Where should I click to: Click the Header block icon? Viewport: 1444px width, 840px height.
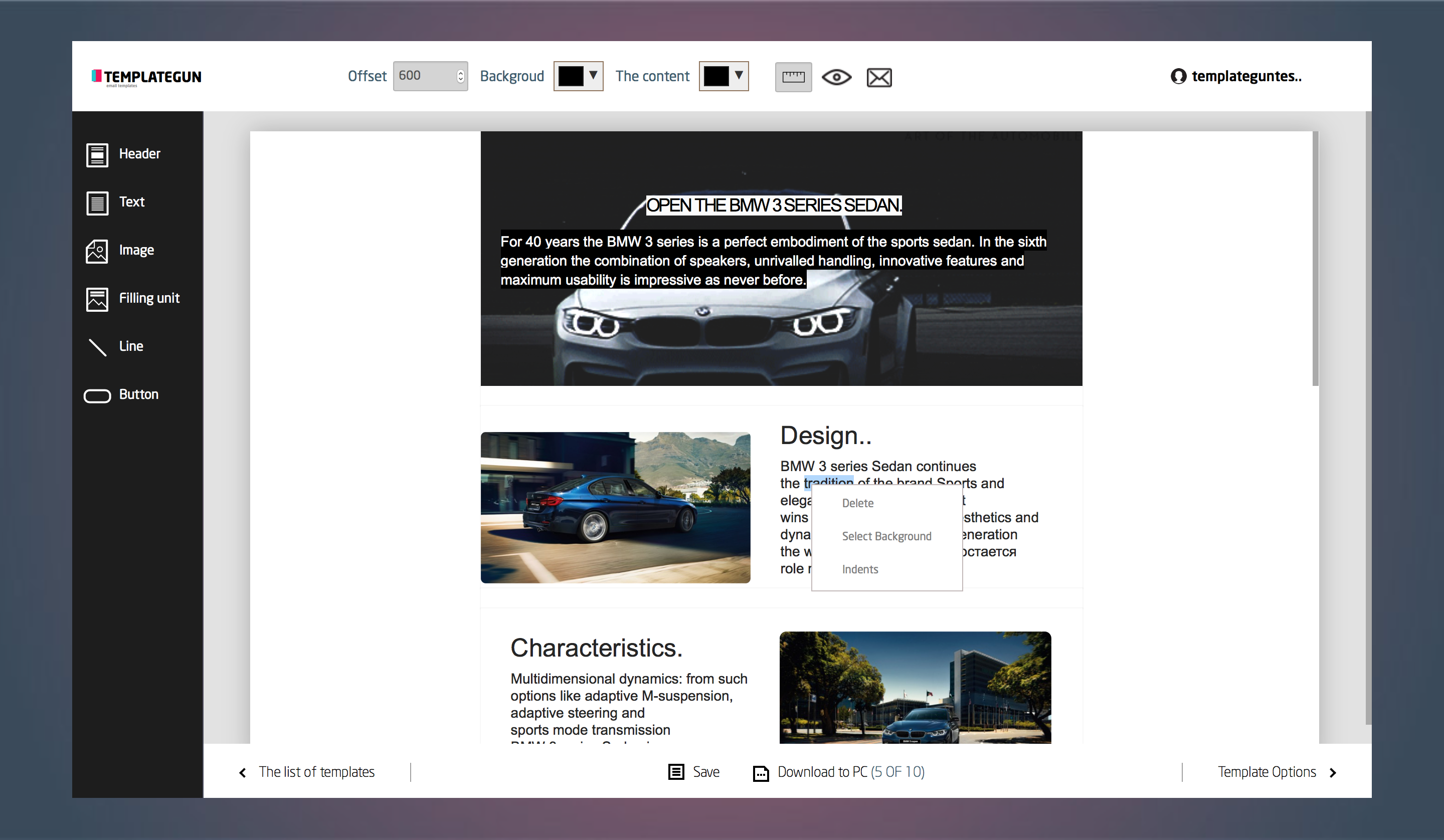pos(97,155)
